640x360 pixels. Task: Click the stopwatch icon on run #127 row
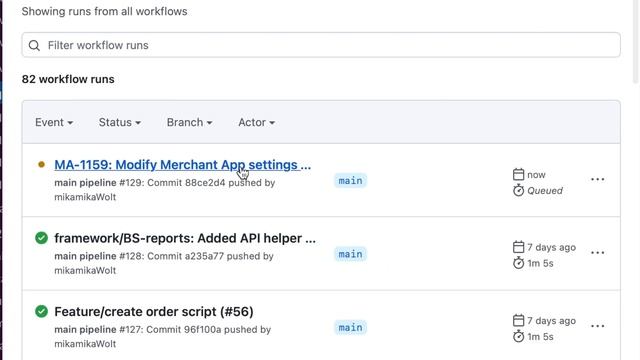click(x=518, y=336)
